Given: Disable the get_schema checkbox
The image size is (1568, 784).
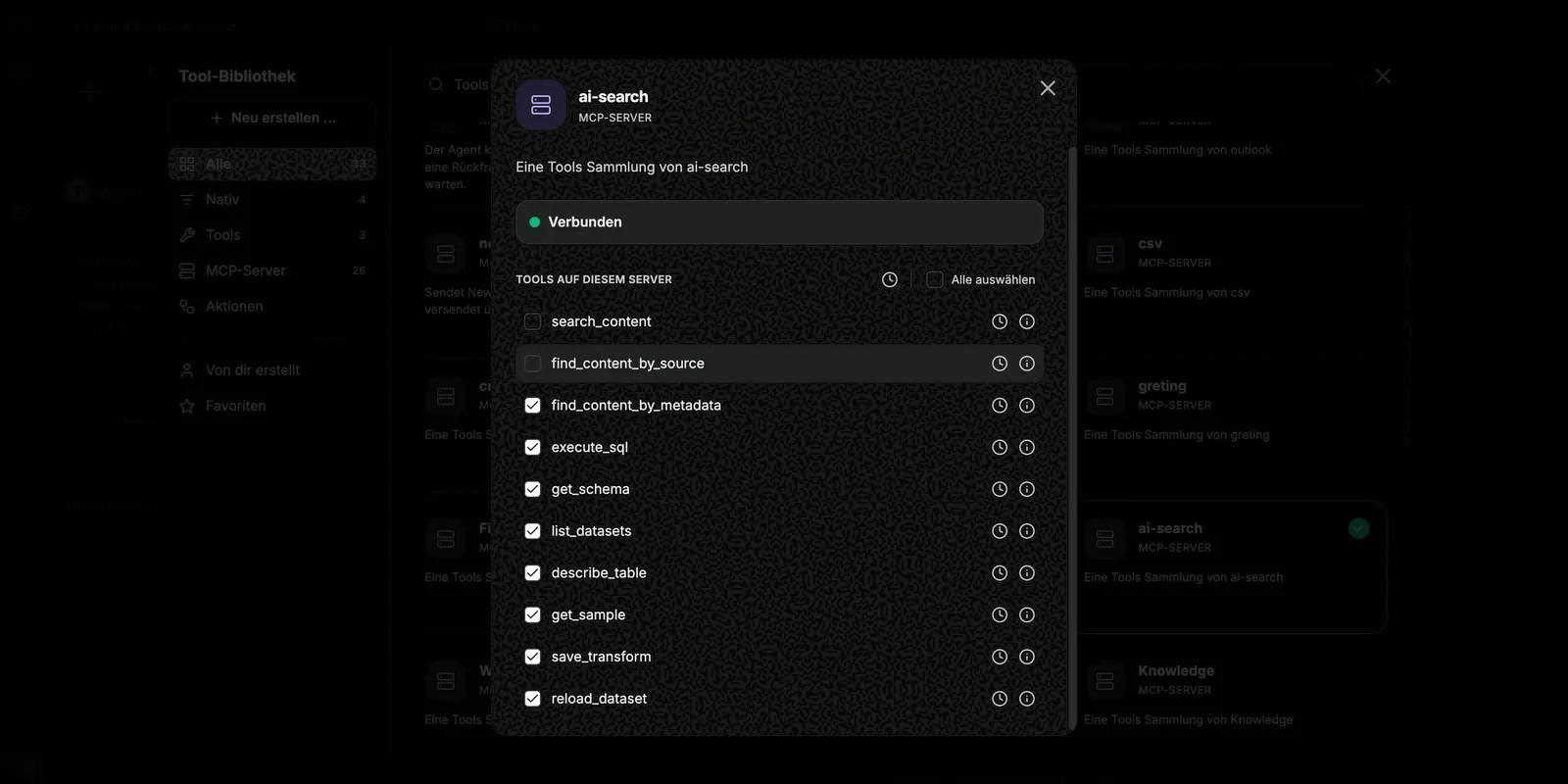Looking at the screenshot, I should click(533, 489).
